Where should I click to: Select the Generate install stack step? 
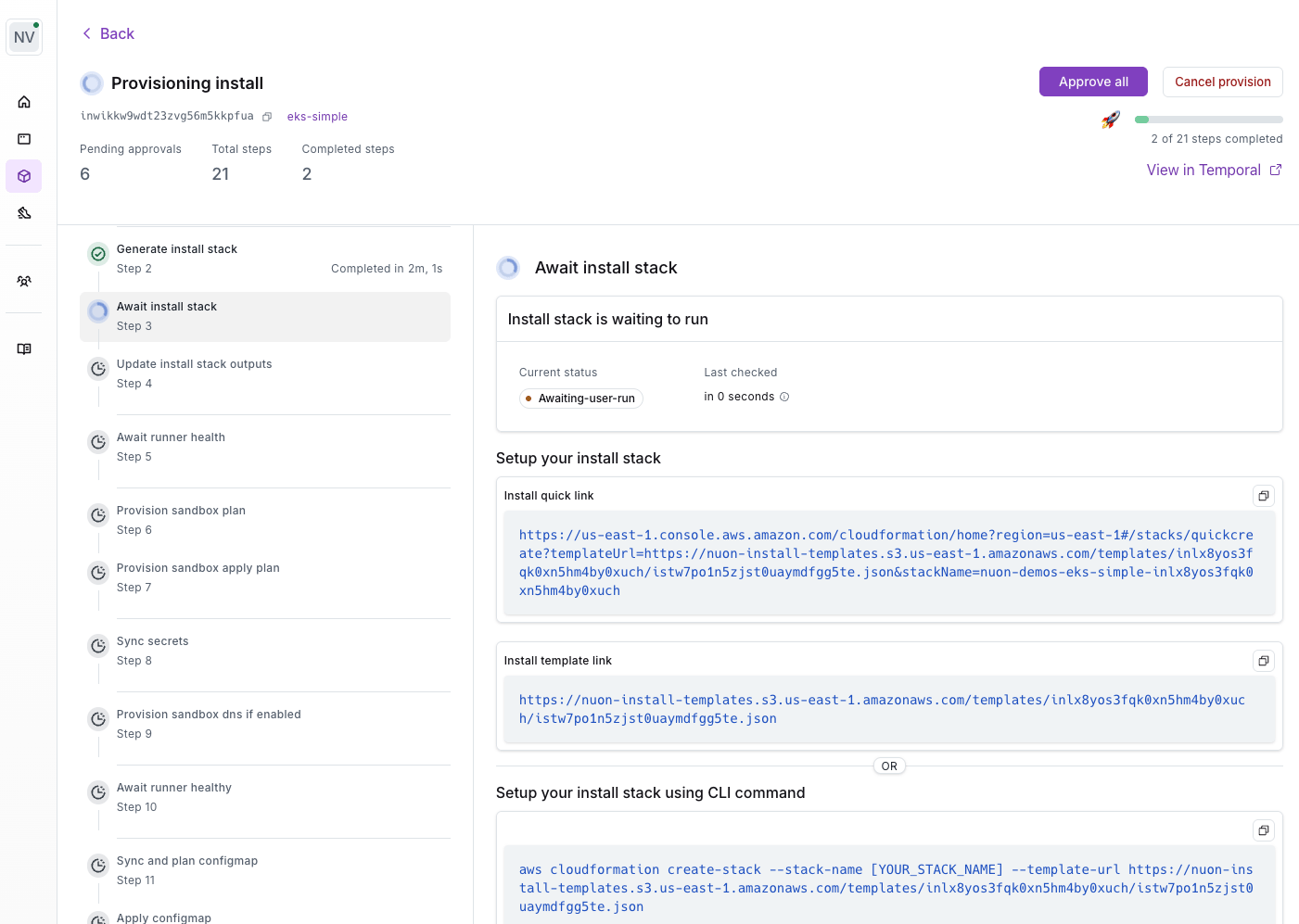tap(265, 259)
